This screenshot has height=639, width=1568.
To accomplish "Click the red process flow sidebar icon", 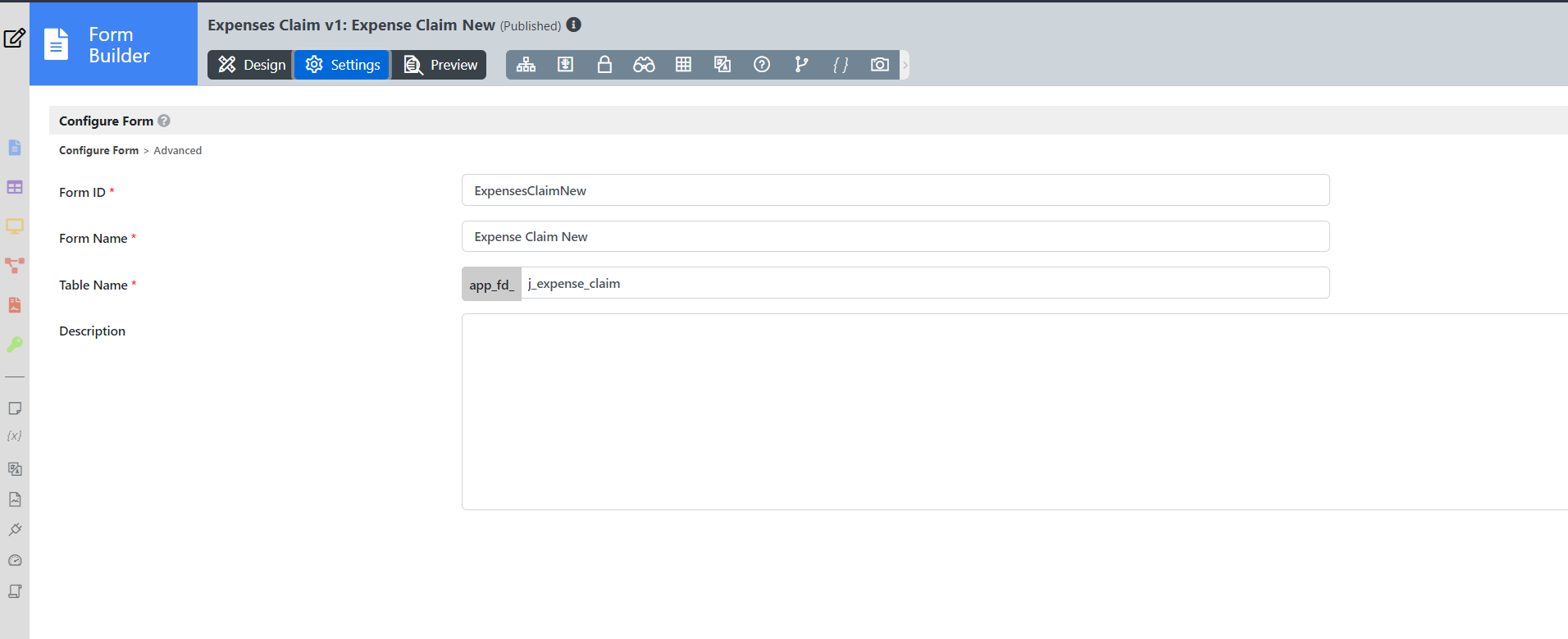I will (x=15, y=266).
